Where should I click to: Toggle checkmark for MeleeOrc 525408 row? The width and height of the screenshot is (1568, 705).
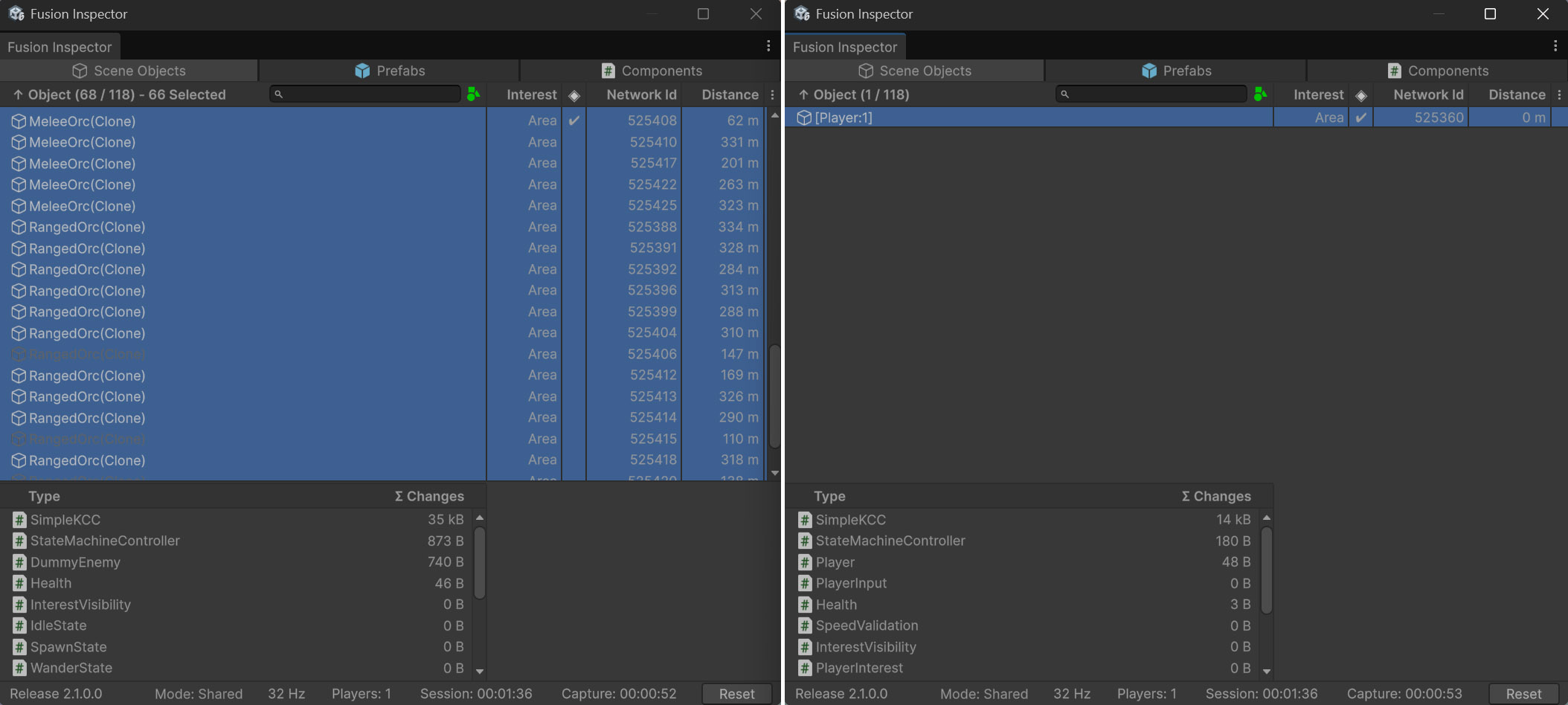(x=573, y=120)
